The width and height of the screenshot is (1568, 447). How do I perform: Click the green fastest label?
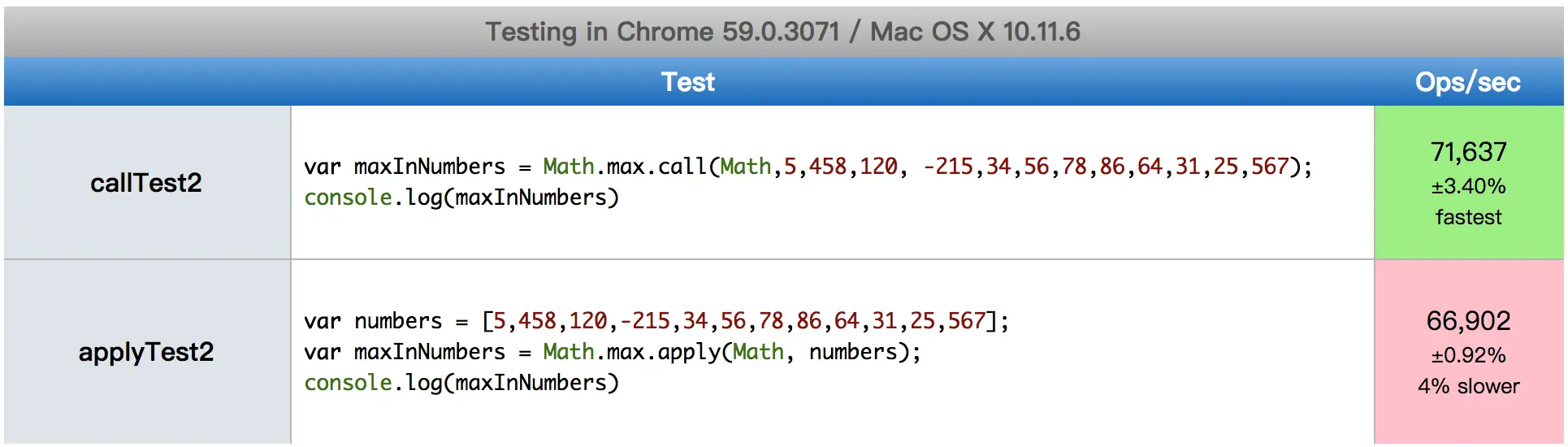[x=1468, y=217]
